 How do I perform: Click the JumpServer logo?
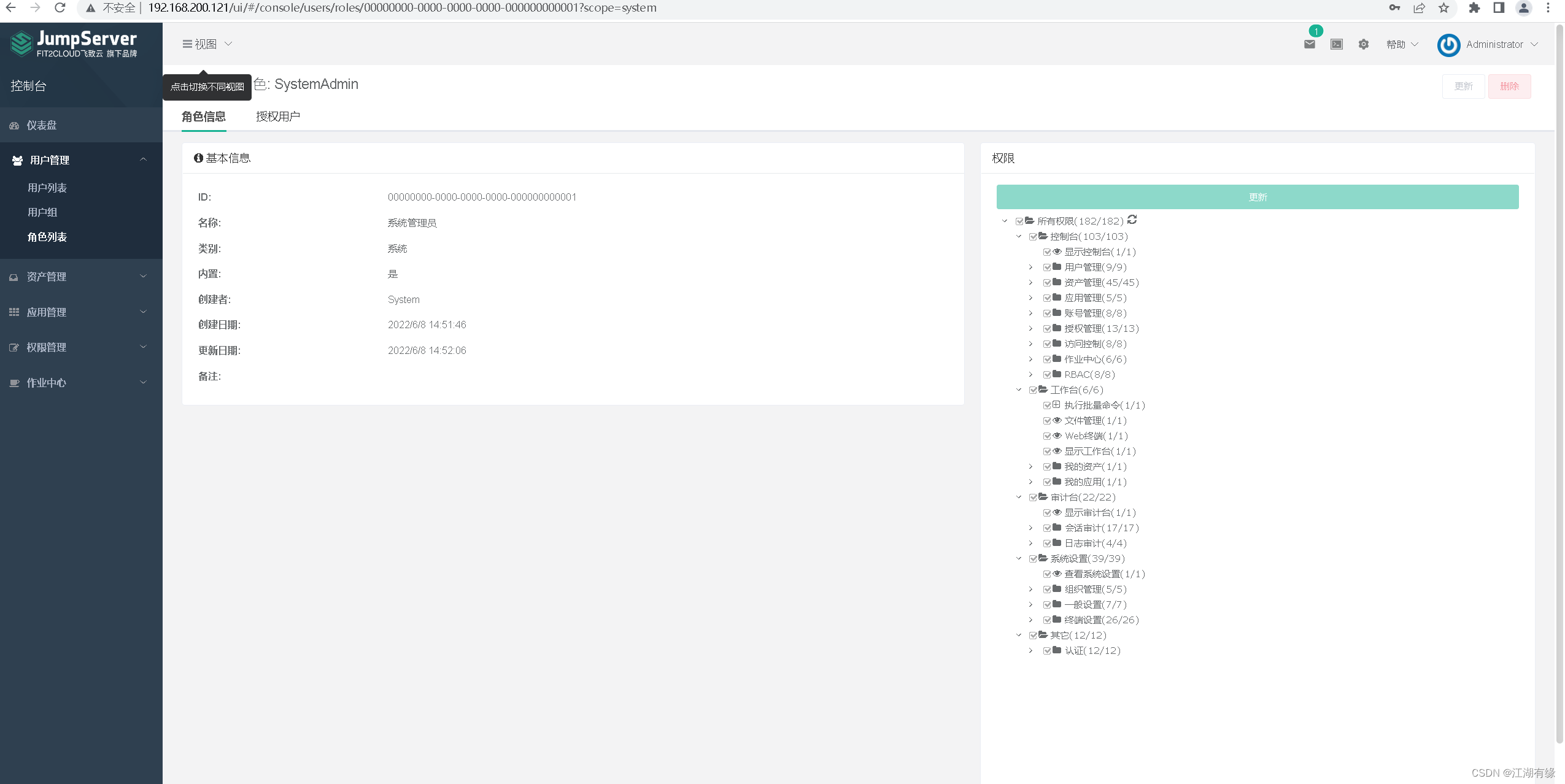tap(74, 44)
